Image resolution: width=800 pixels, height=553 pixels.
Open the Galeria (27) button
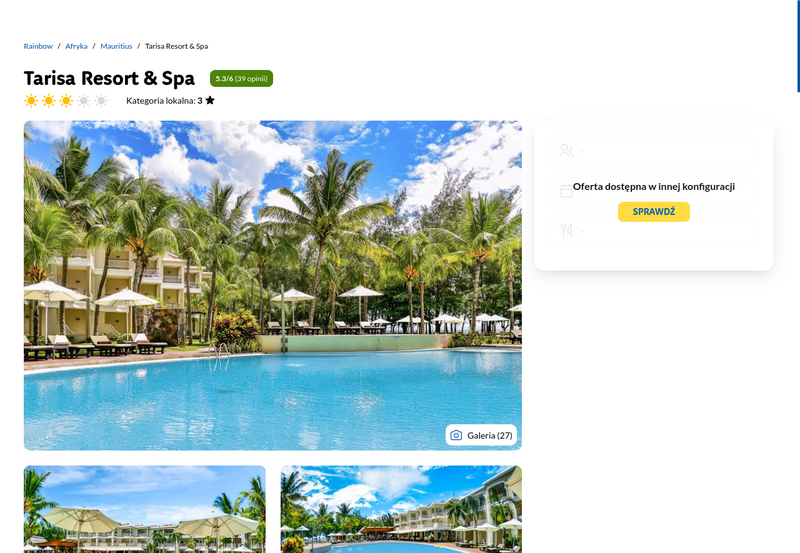481,435
